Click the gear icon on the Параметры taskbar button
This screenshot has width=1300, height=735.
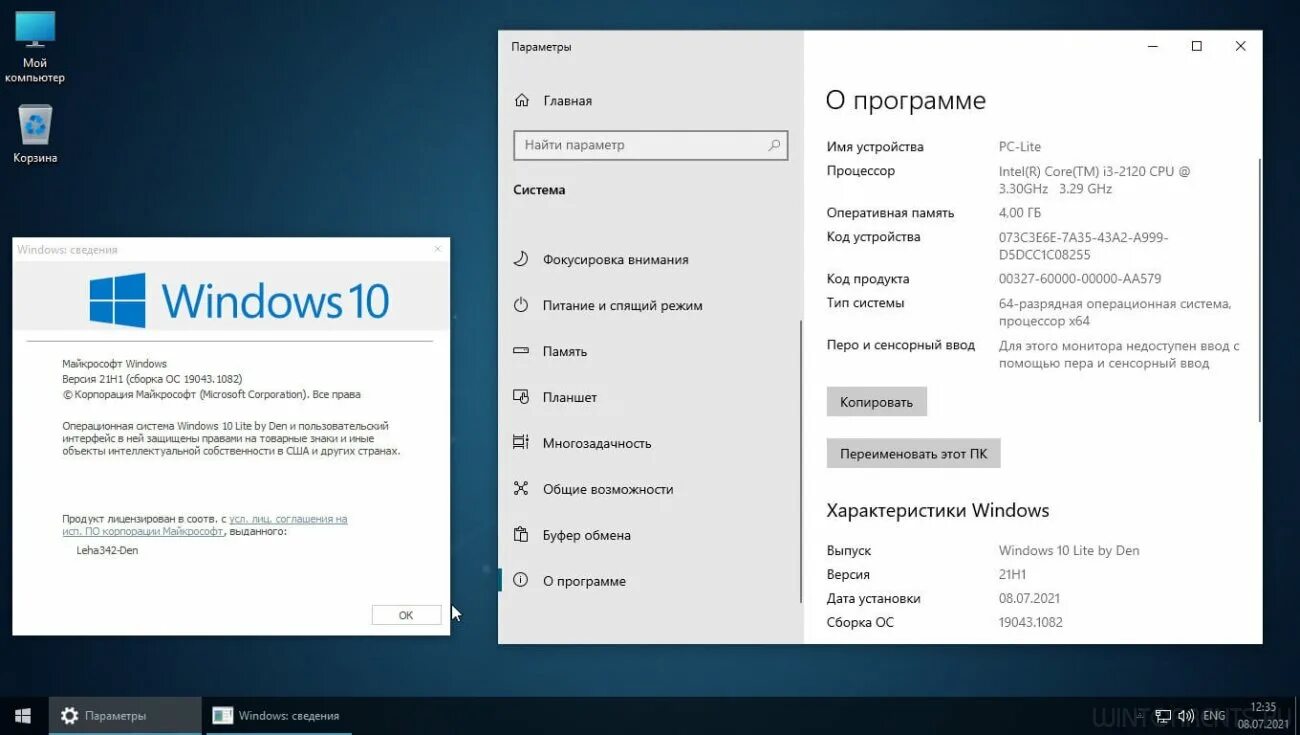[69, 716]
